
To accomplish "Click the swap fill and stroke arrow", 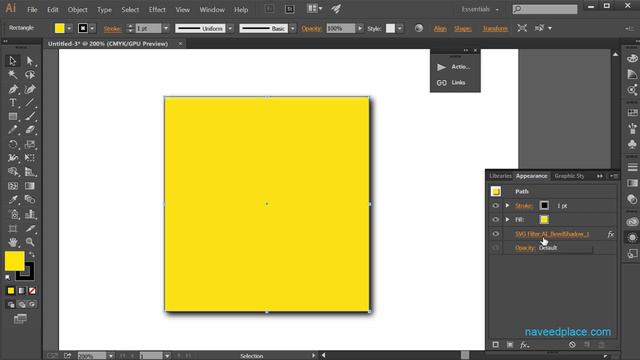I will [x=32, y=255].
